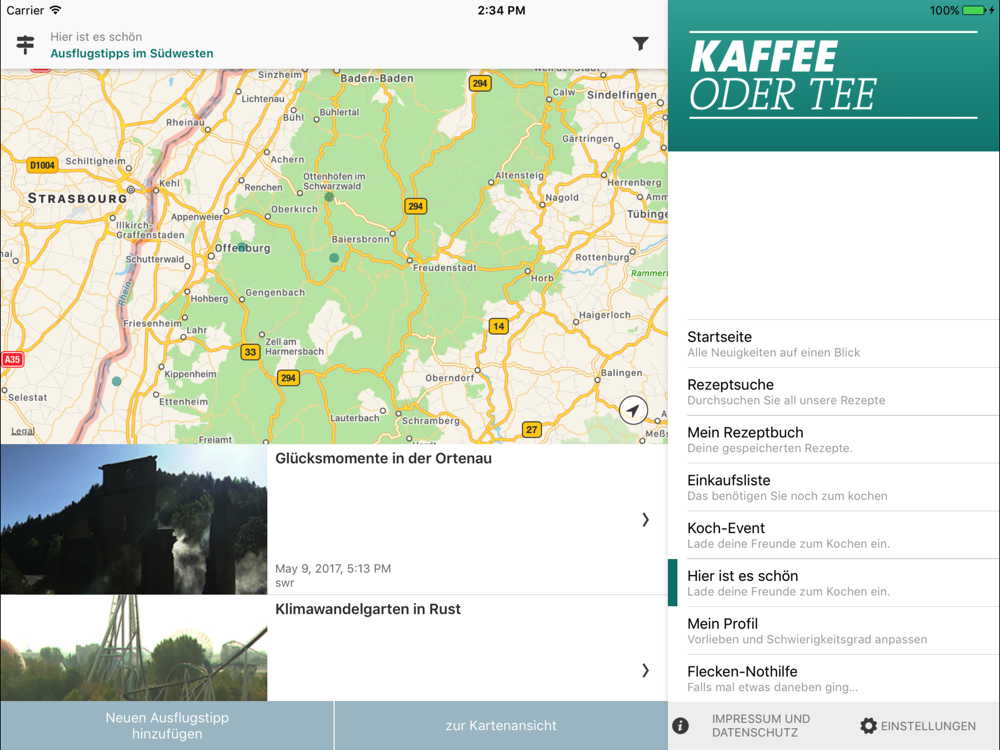Tap zur Kartenansicht button
The image size is (1000, 750).
click(501, 726)
